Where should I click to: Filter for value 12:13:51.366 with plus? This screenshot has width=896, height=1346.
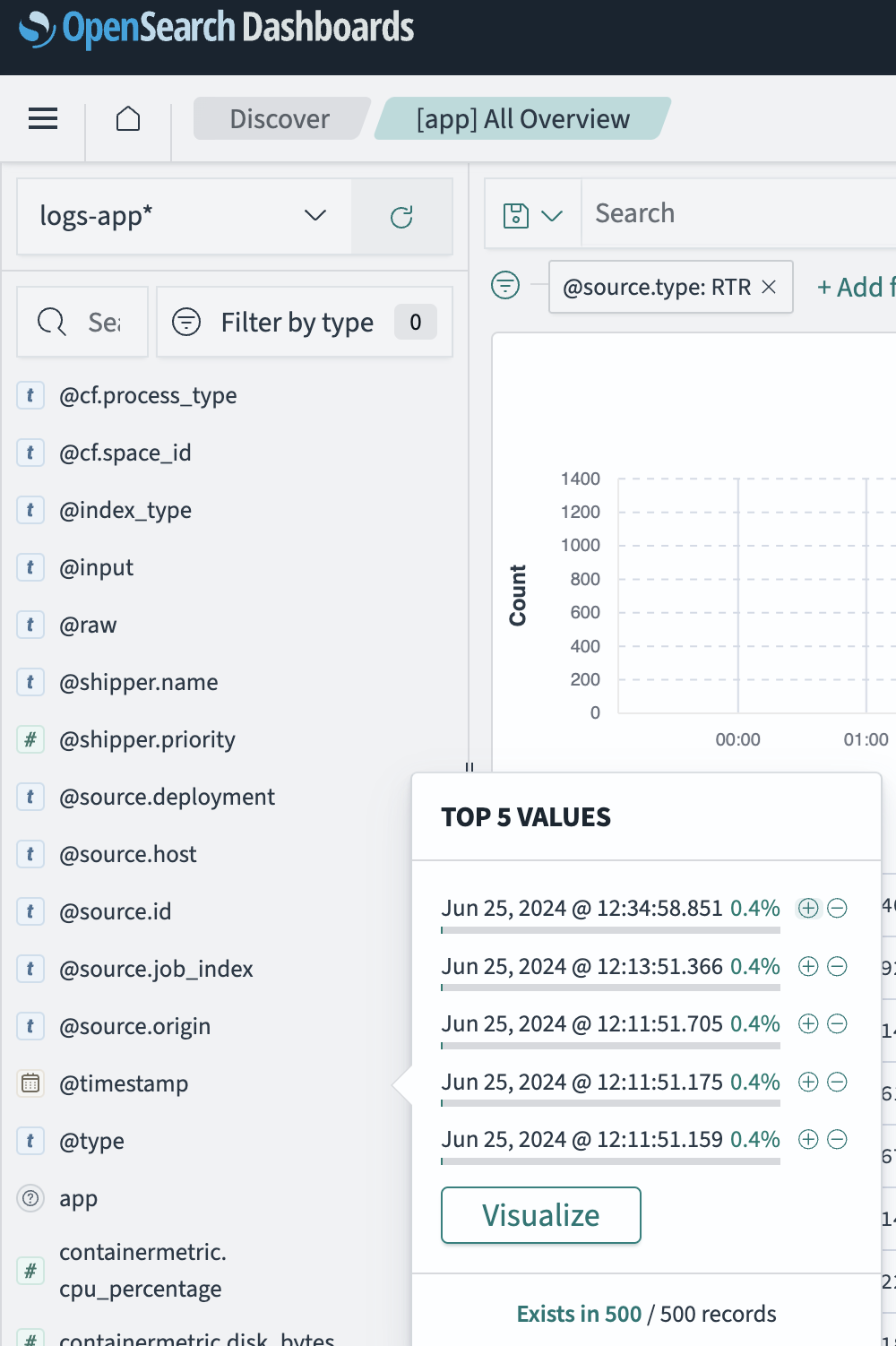tap(808, 966)
